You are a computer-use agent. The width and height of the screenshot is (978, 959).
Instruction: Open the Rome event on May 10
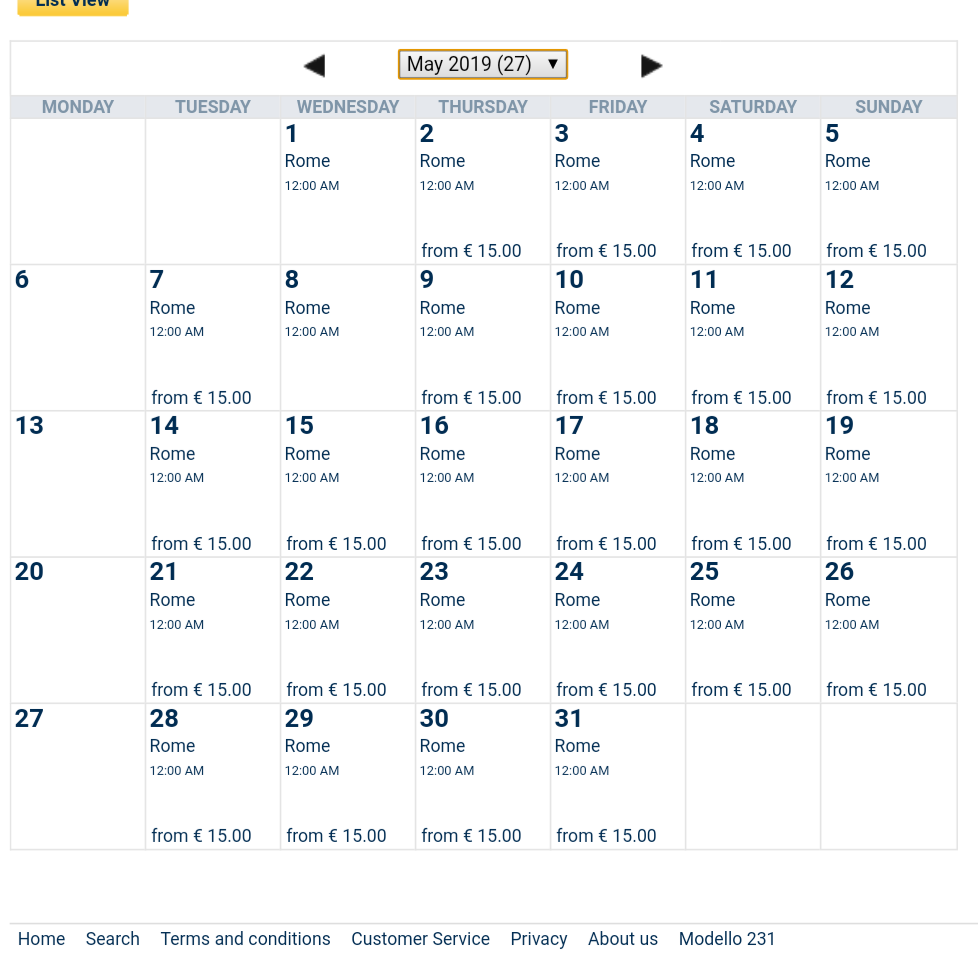[577, 308]
